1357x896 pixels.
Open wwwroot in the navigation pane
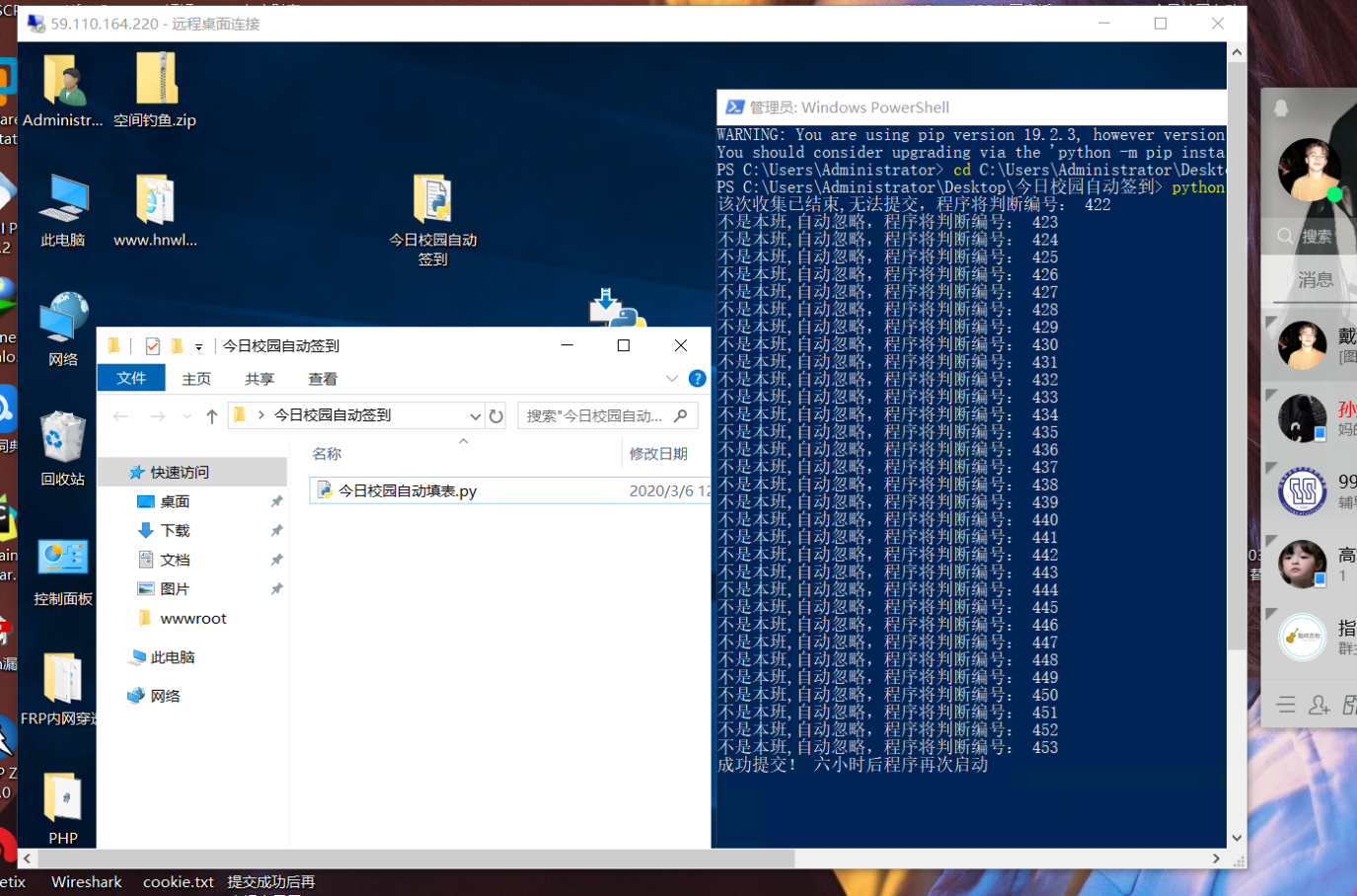click(192, 619)
